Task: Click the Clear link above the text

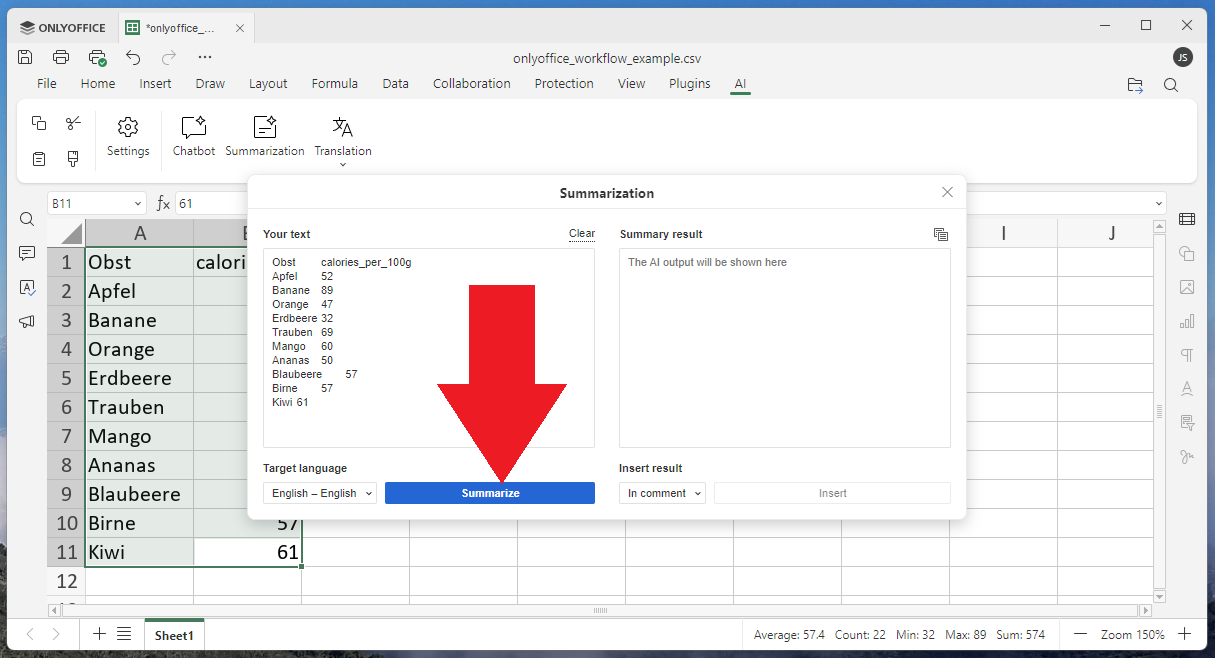Action: pyautogui.click(x=582, y=234)
